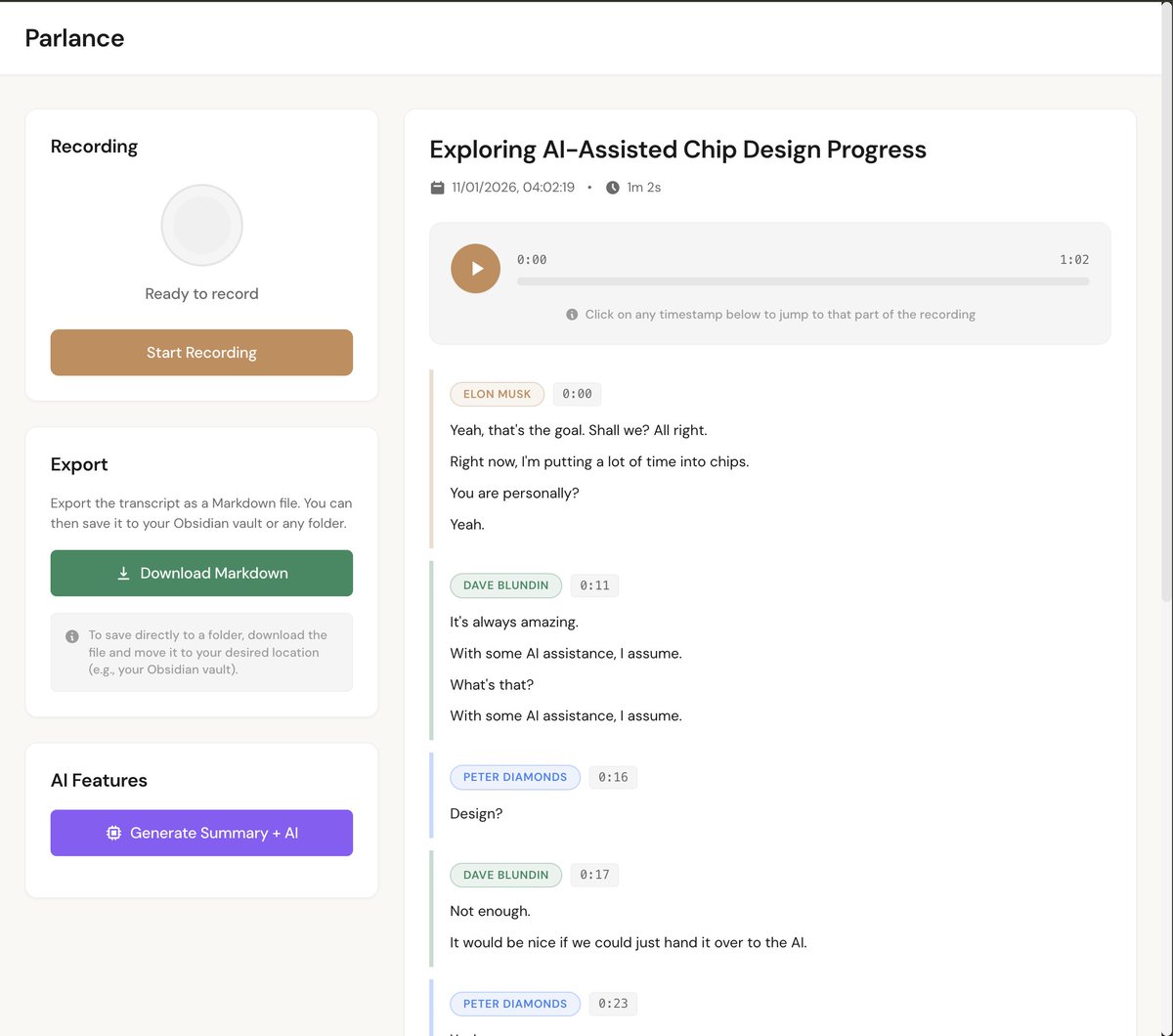
Task: Click the 1:02 total duration label
Action: point(1074,260)
